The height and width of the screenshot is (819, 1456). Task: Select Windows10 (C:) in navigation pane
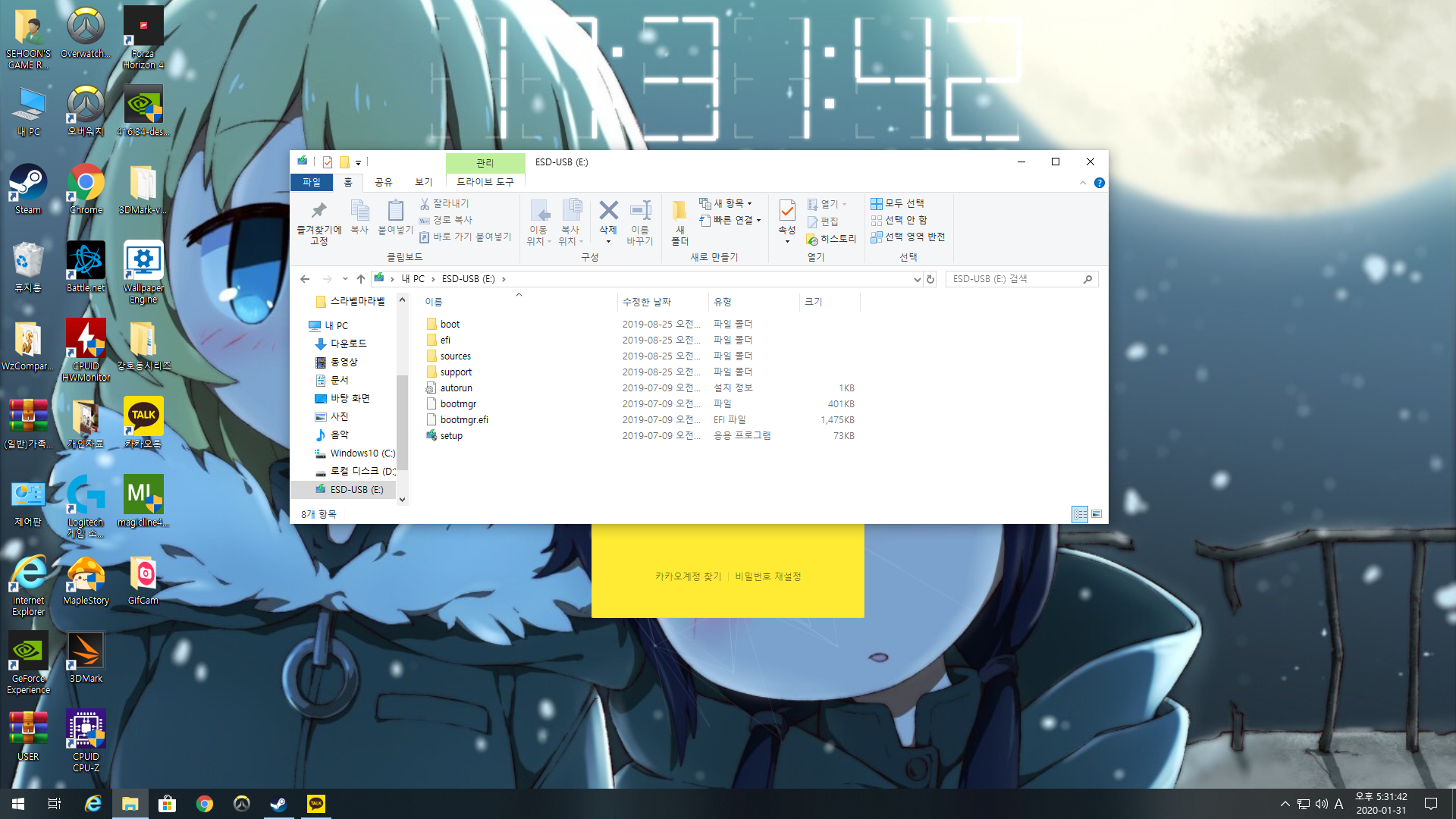point(355,453)
